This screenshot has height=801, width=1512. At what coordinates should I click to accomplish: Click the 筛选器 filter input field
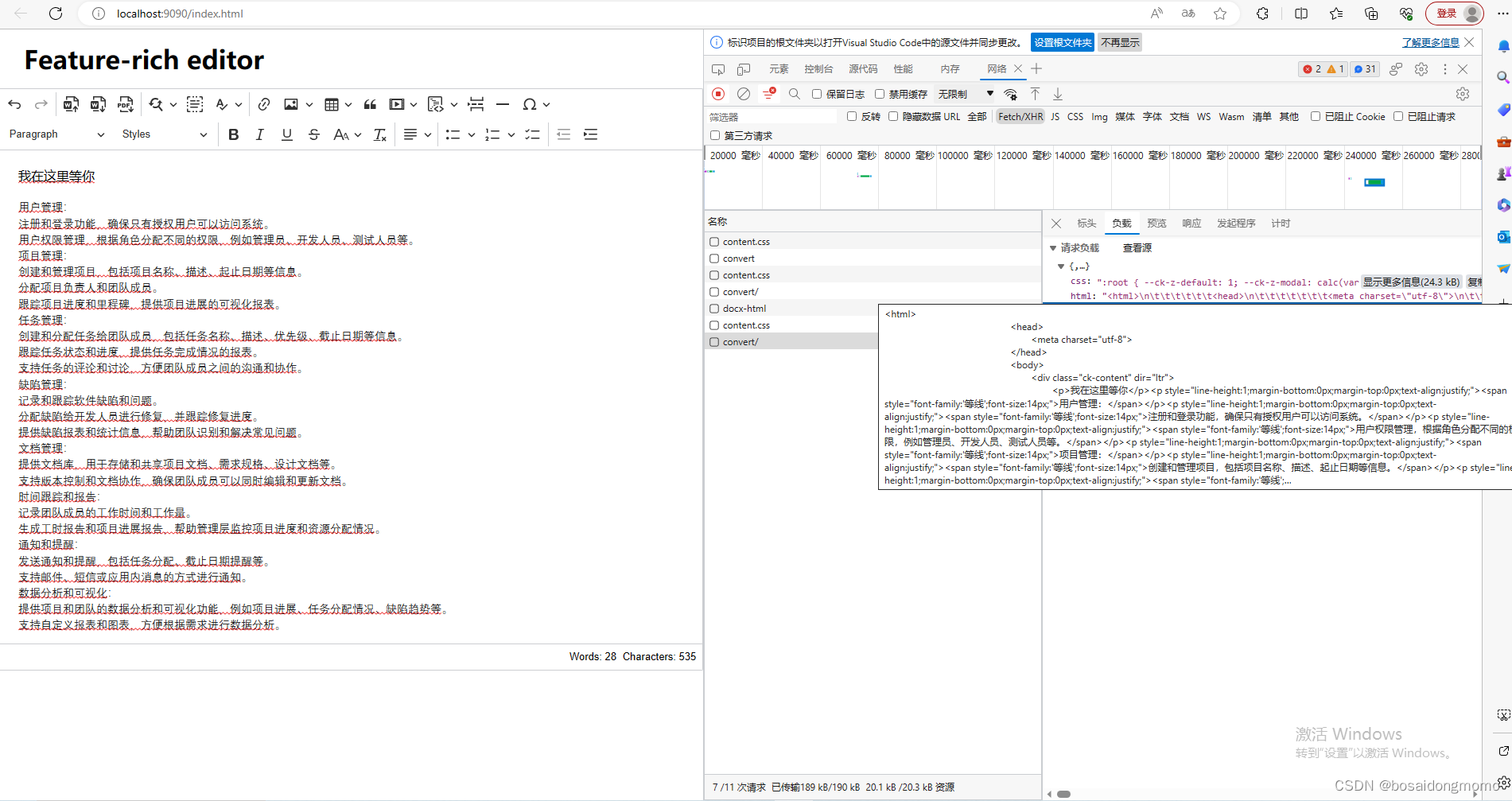(x=772, y=117)
